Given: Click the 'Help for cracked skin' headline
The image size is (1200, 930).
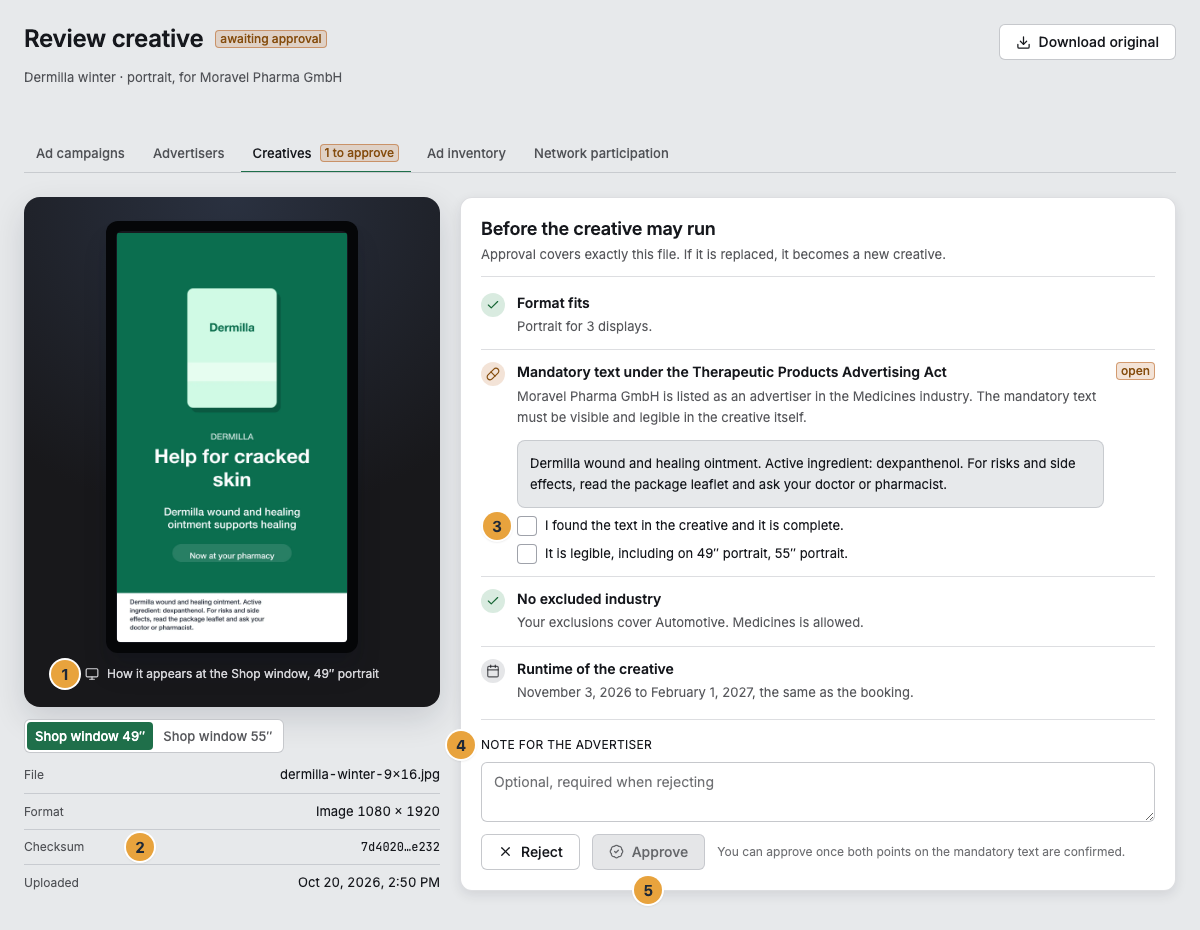Looking at the screenshot, I should 232,467.
